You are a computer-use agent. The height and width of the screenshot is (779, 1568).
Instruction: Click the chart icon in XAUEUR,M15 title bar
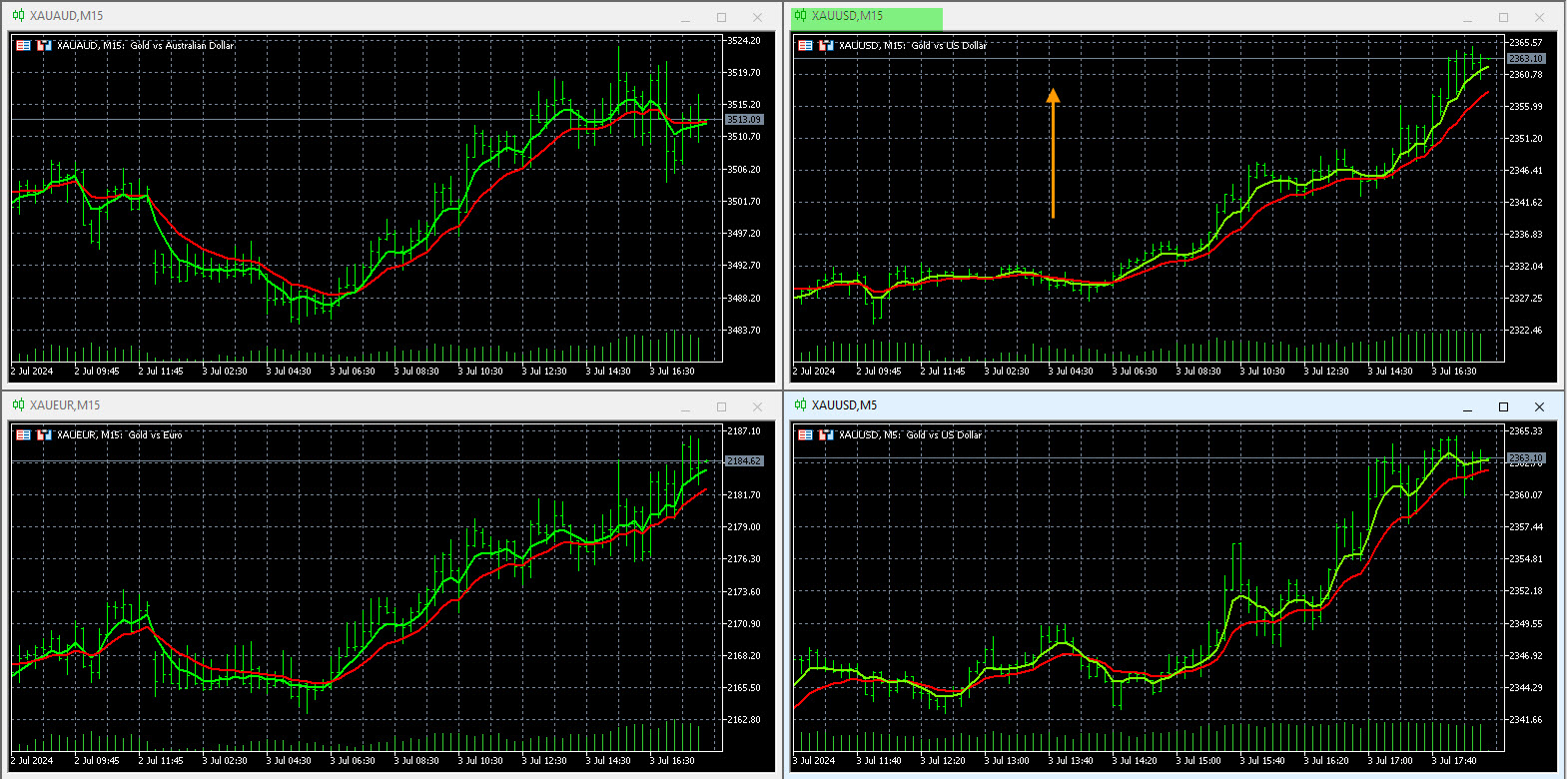(x=18, y=405)
